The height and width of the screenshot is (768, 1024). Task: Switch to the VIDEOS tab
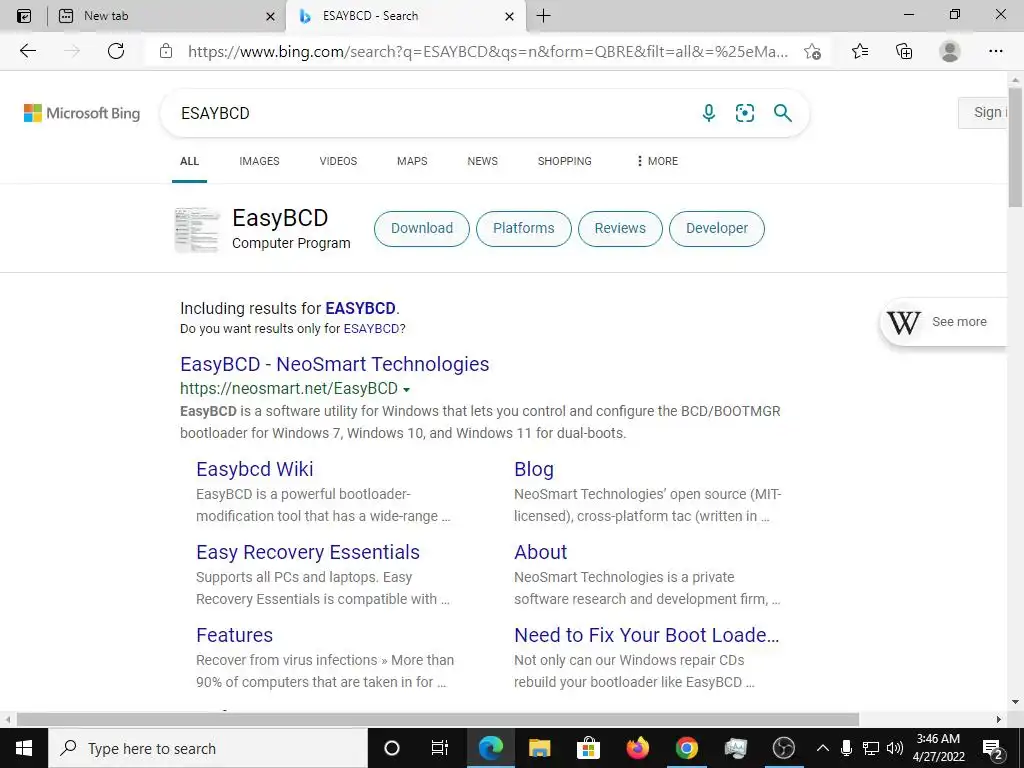[x=338, y=161]
